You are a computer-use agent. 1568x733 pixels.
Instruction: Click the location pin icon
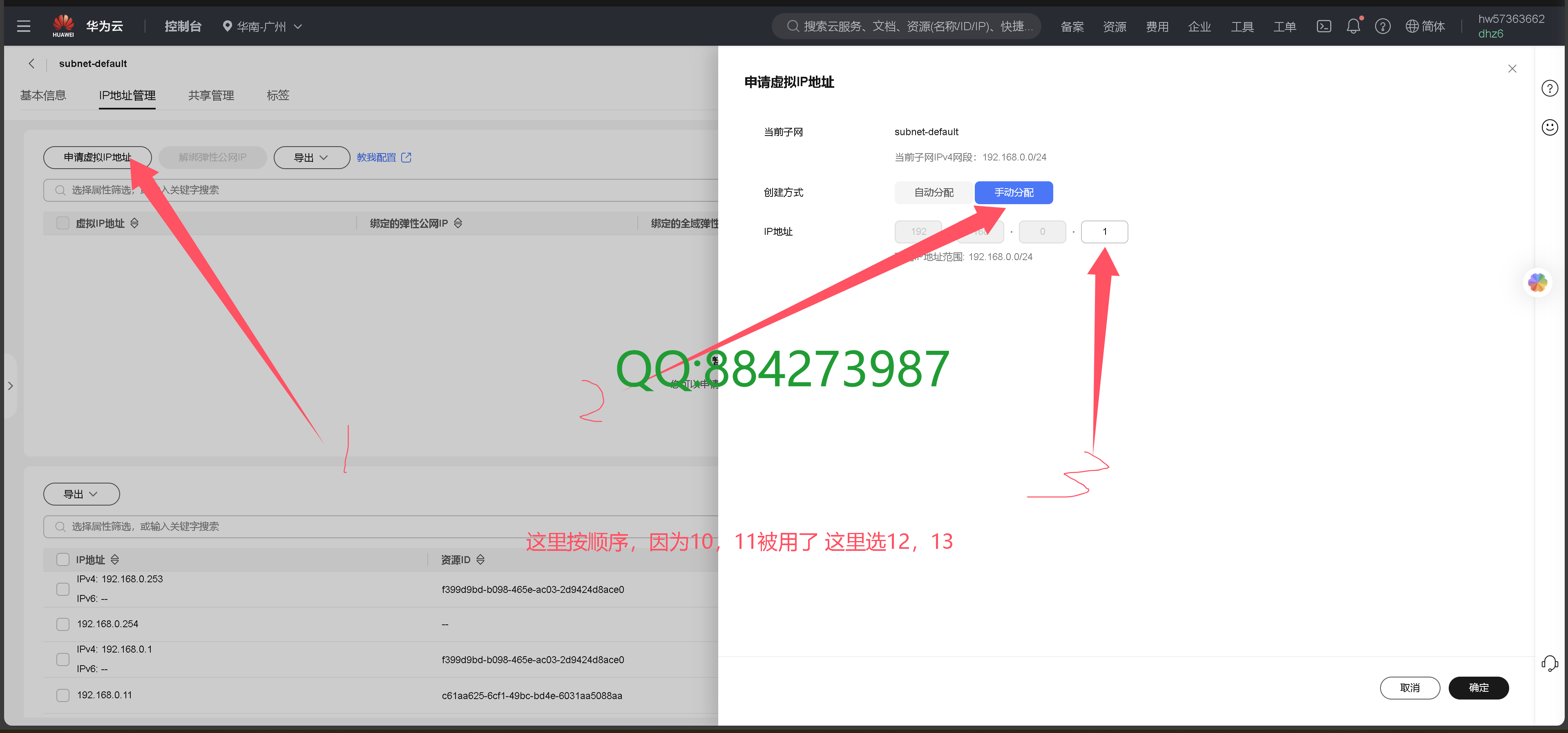click(227, 26)
